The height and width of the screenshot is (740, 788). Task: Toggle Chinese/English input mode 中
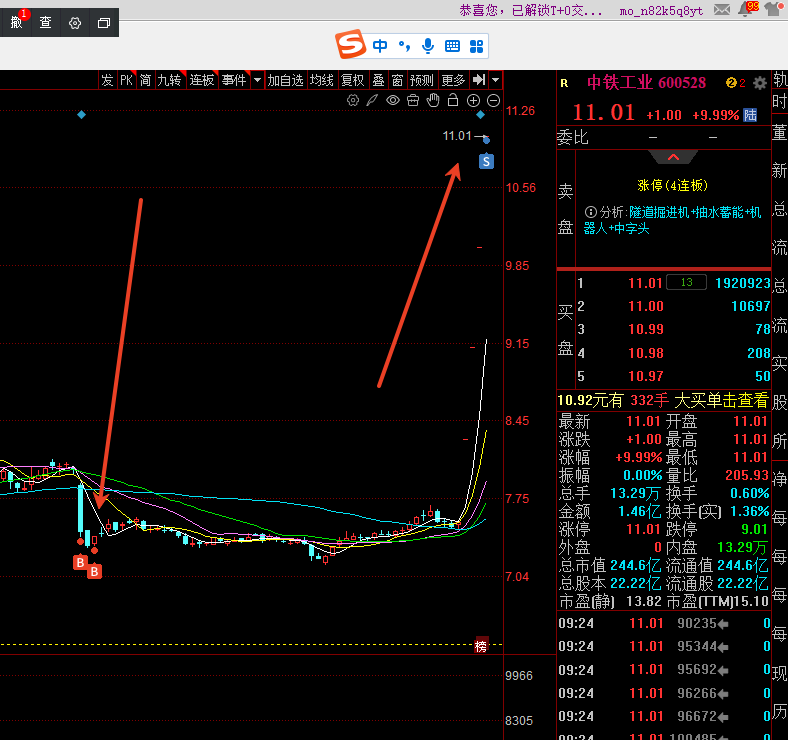click(380, 46)
